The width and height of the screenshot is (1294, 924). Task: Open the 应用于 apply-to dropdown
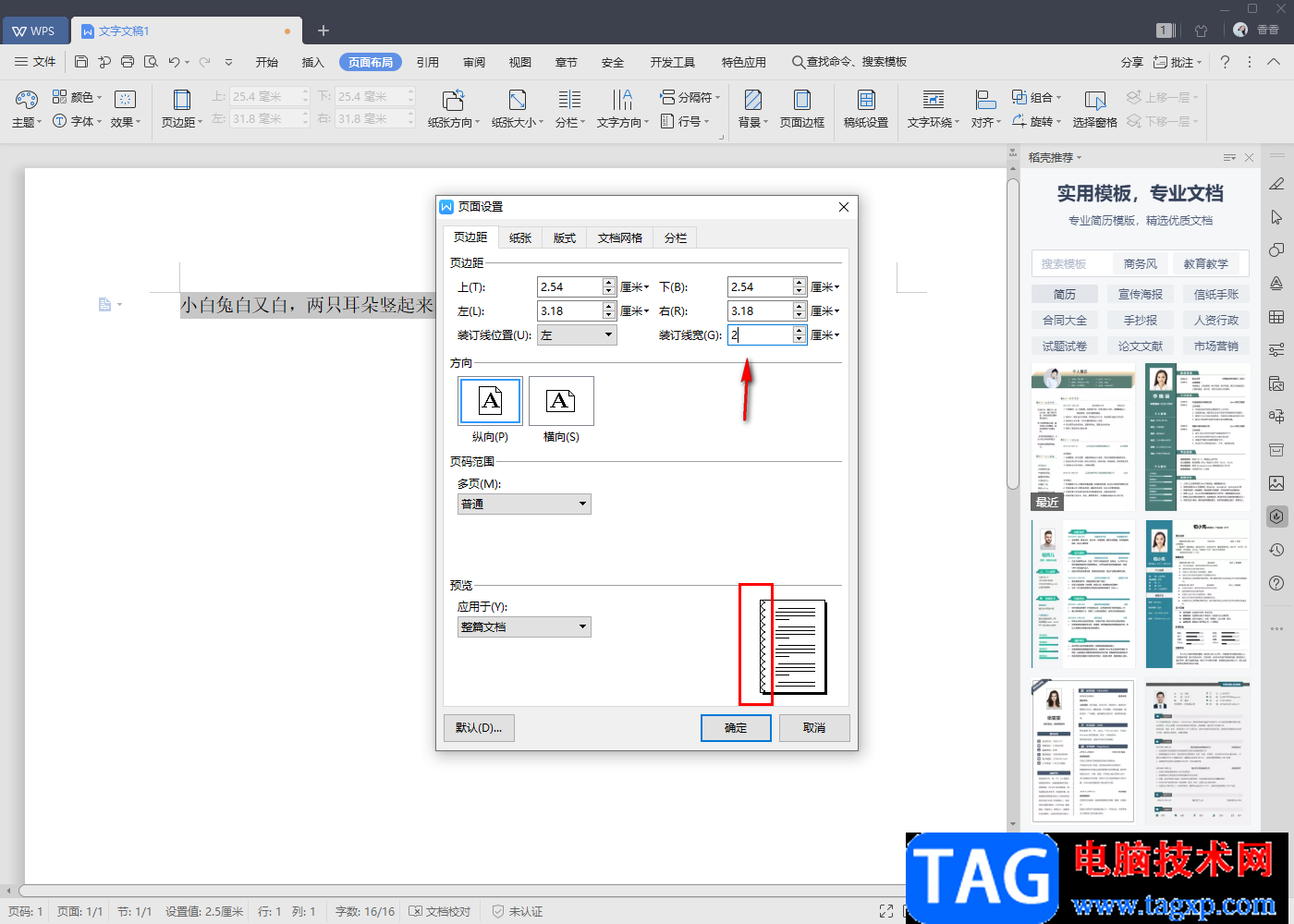(x=524, y=626)
